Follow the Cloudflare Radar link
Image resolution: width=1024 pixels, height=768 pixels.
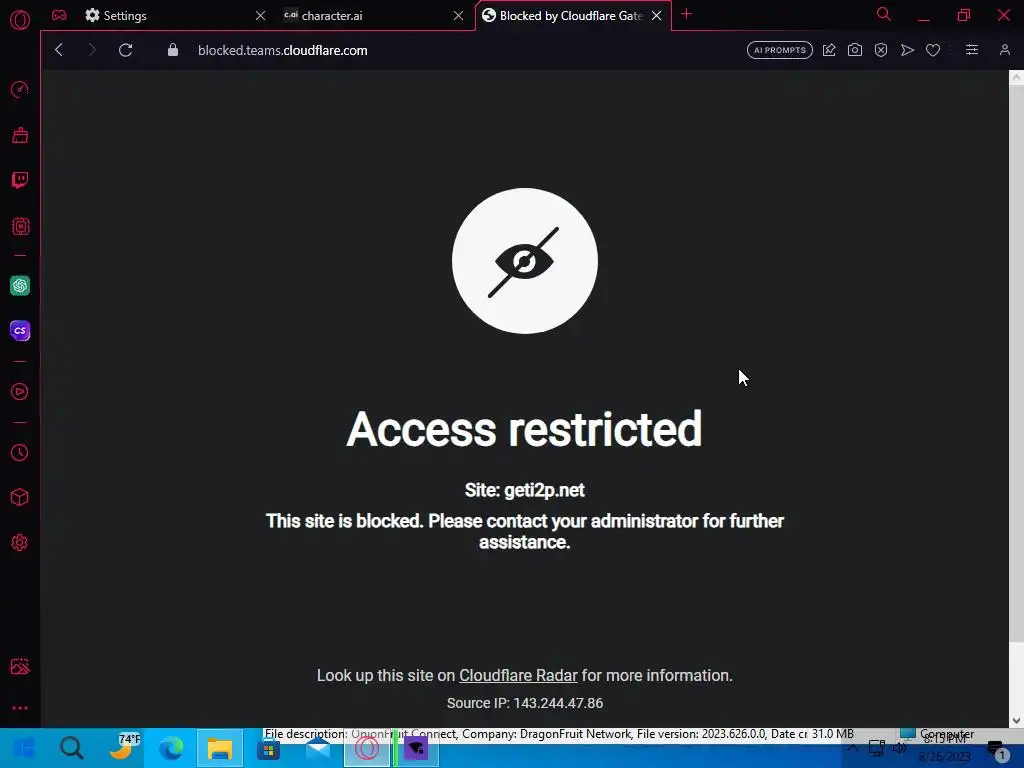(518, 675)
